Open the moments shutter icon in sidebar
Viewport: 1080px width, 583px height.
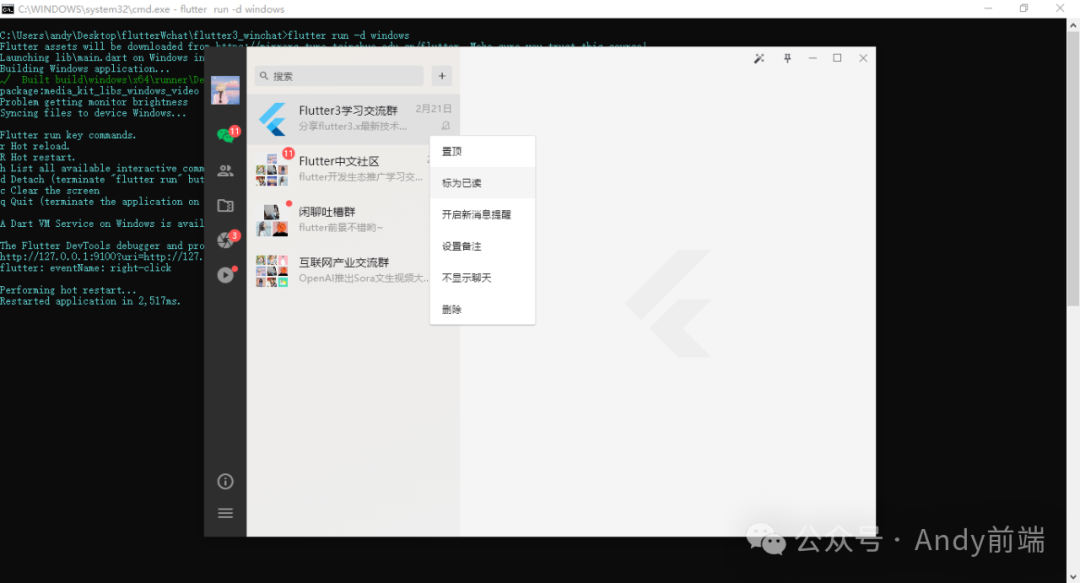(226, 239)
